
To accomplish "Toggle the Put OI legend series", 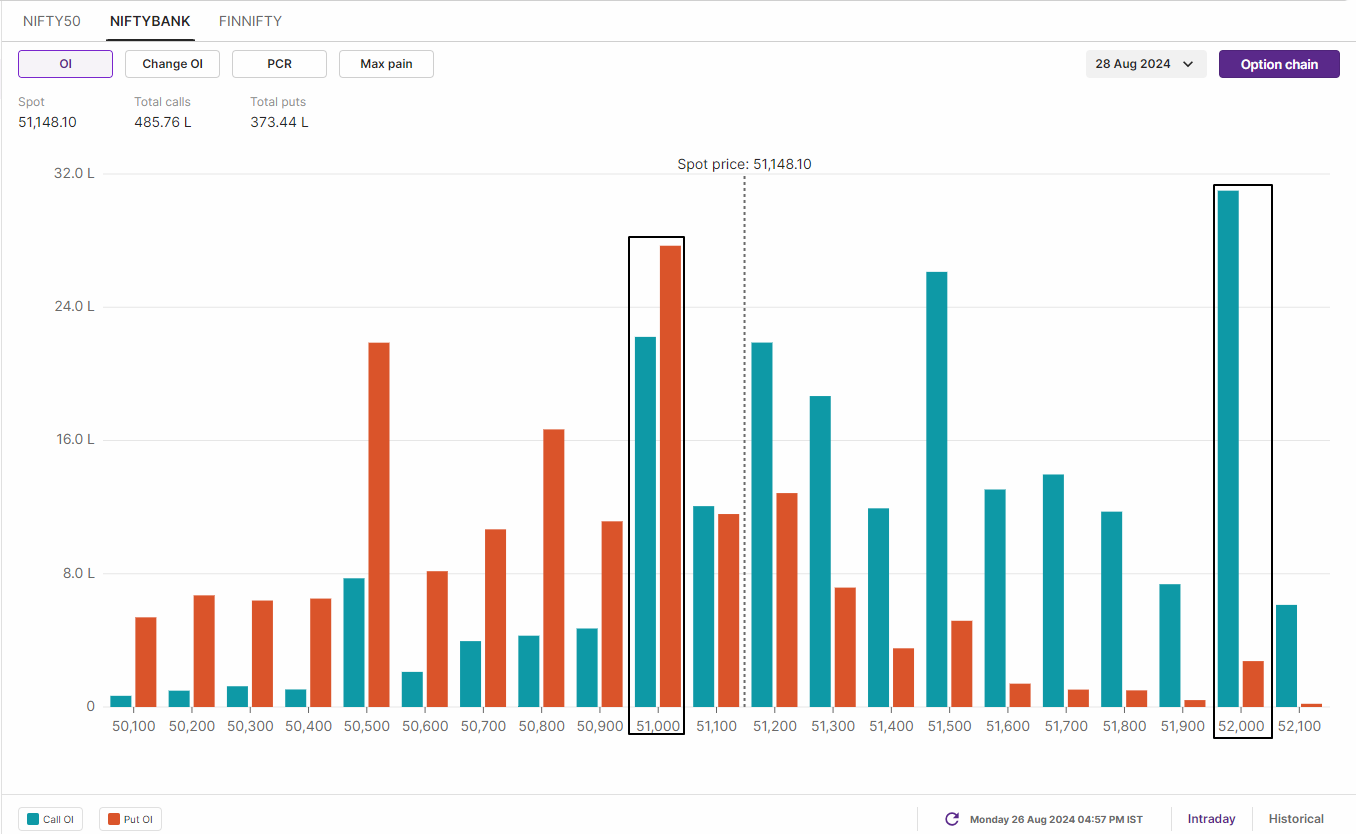I will (x=131, y=819).
